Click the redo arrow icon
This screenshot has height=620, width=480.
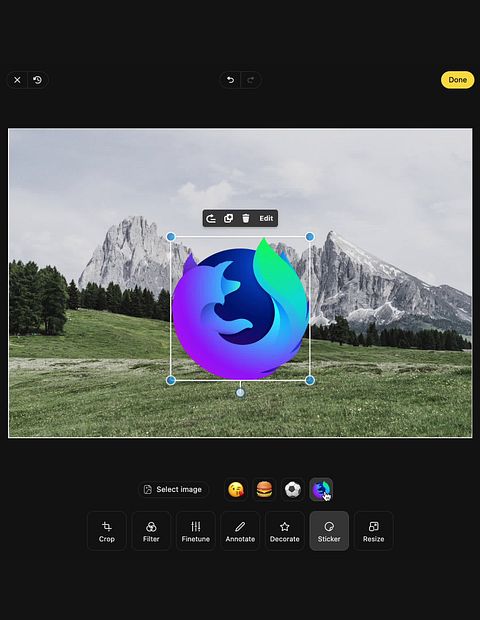[x=250, y=80]
